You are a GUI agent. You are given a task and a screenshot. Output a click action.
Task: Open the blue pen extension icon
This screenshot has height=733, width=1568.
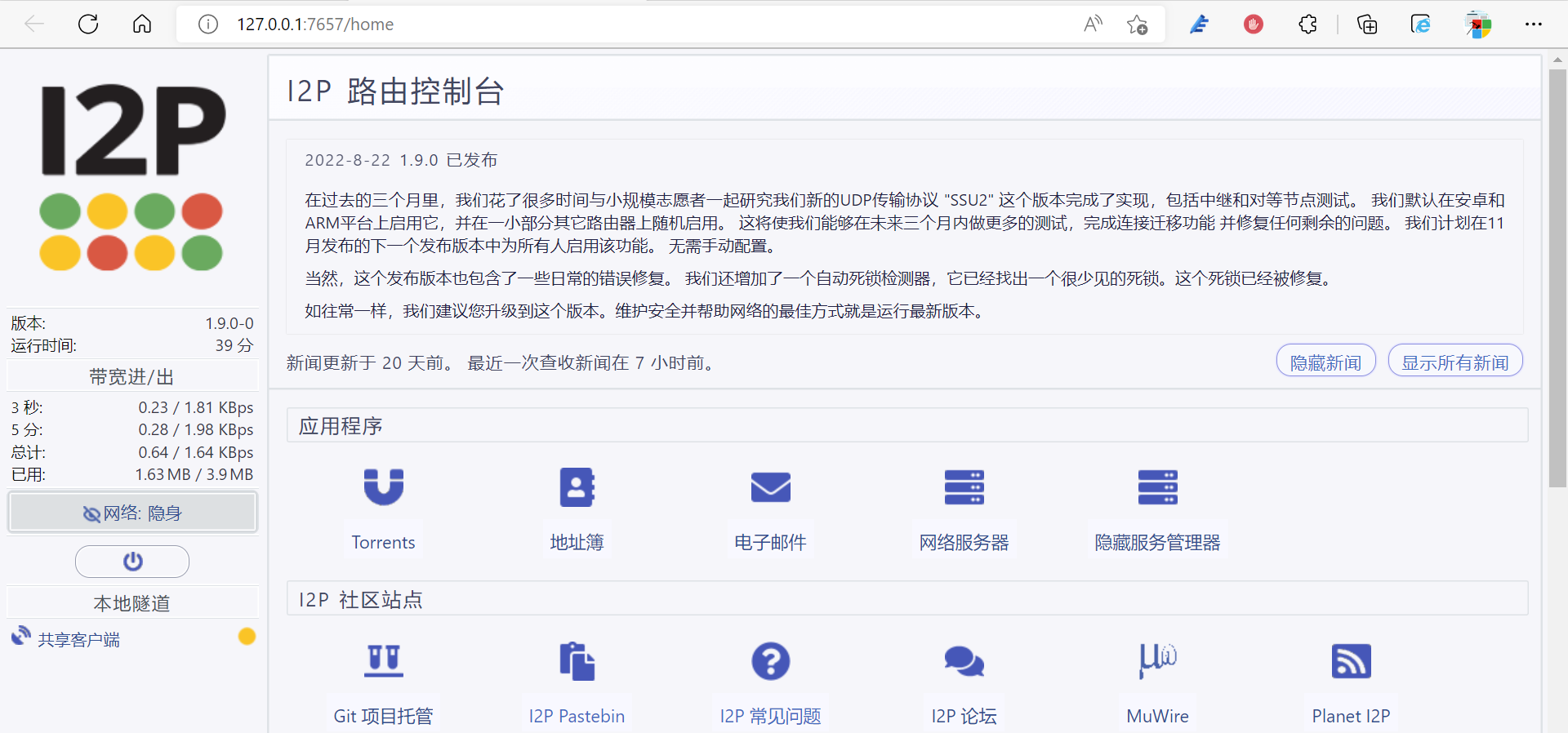point(1199,24)
